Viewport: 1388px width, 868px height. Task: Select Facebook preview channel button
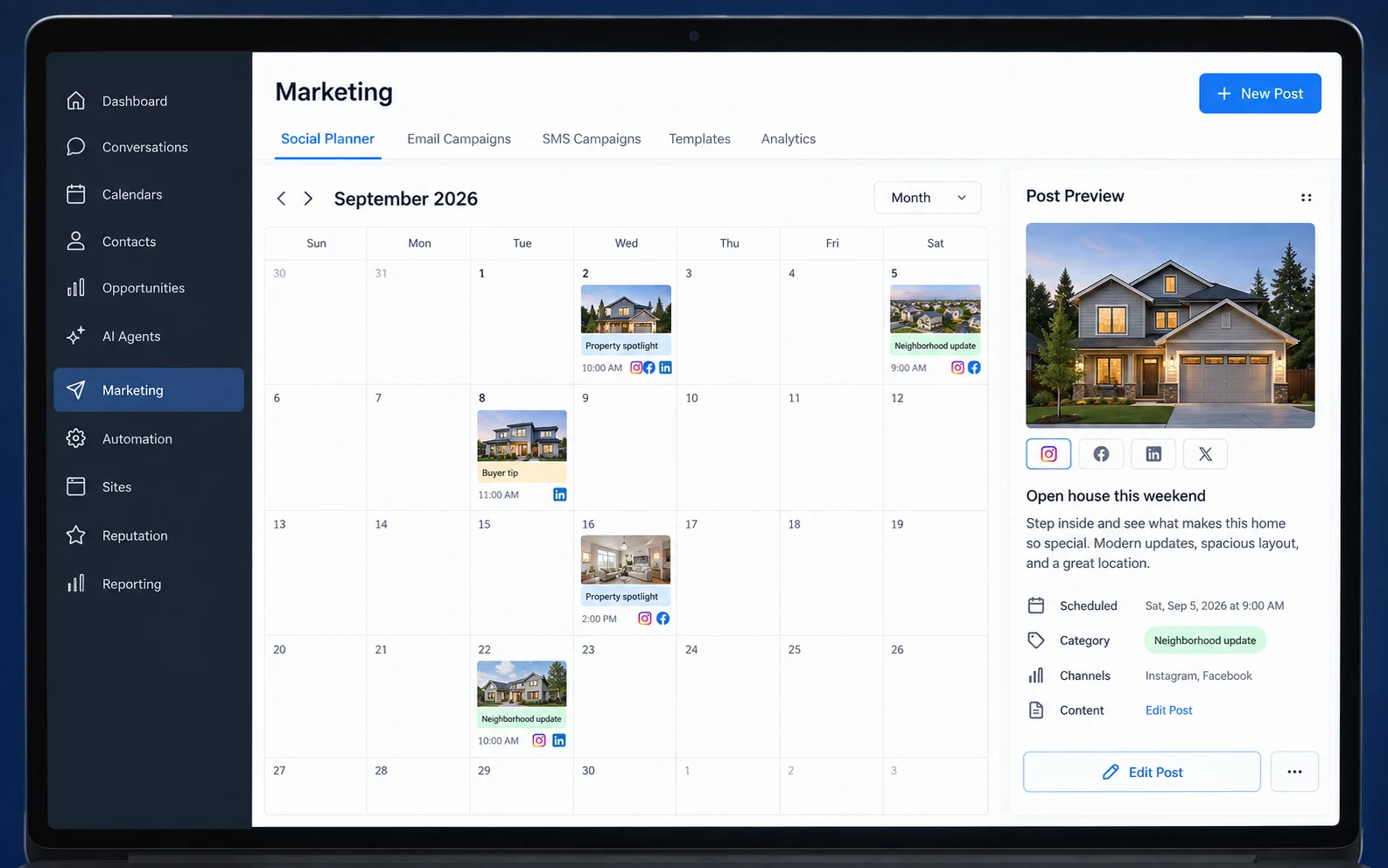[x=1101, y=454]
